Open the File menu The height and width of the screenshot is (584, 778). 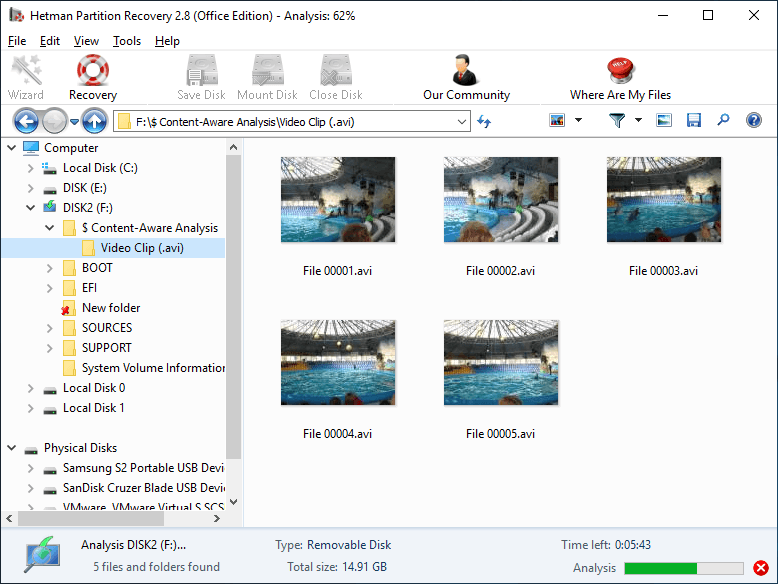click(x=17, y=41)
